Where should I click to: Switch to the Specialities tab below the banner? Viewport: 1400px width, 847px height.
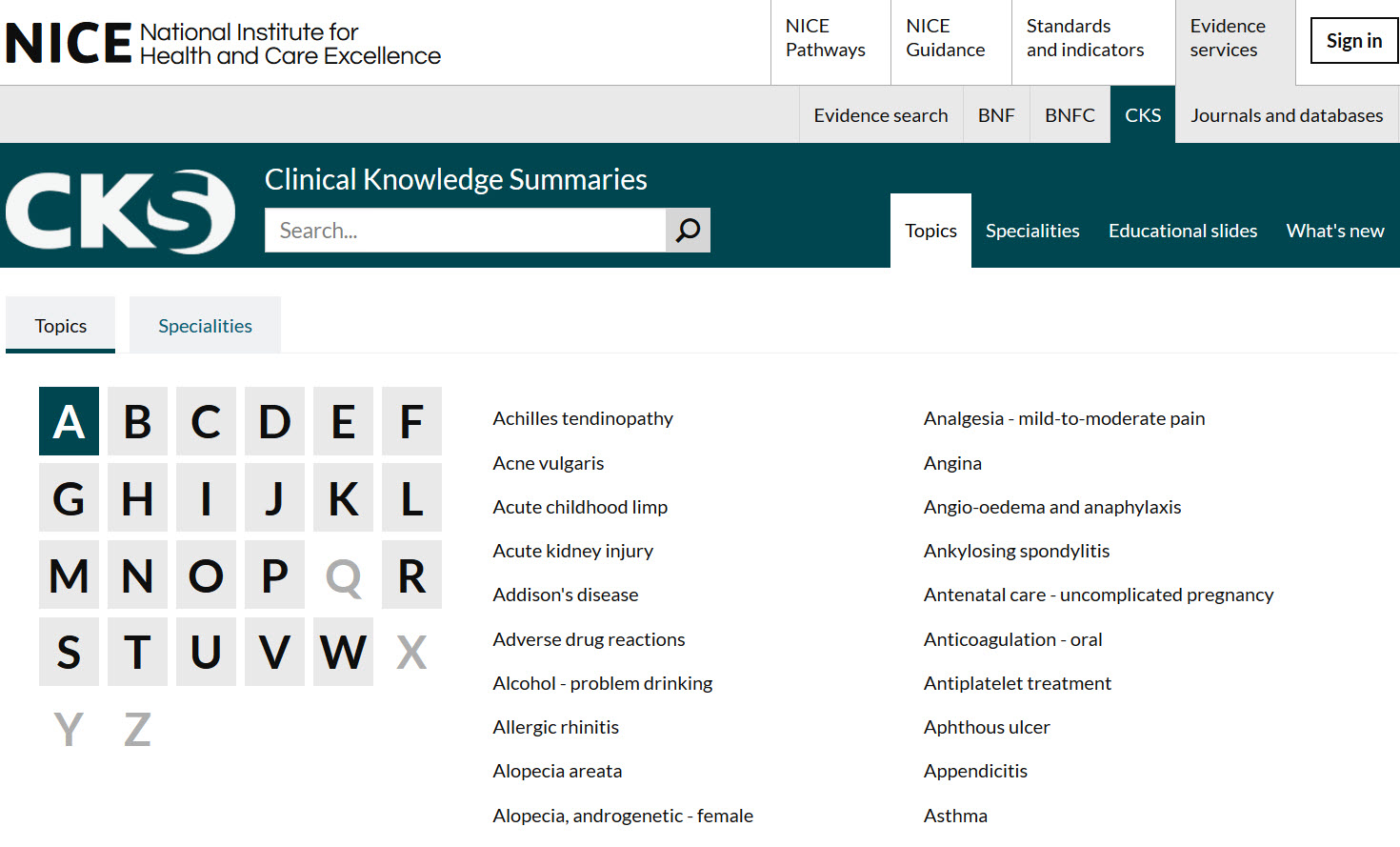[204, 325]
